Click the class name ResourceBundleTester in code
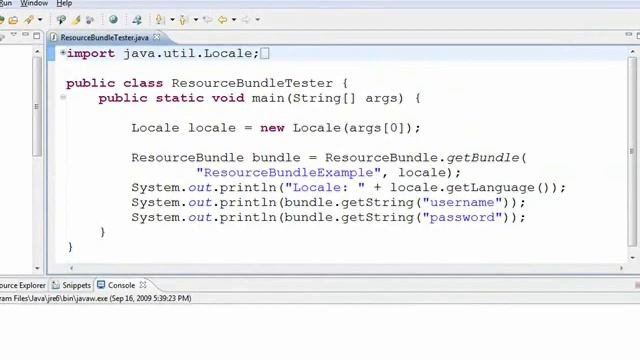Screen dimensions: 640x360 coord(252,83)
